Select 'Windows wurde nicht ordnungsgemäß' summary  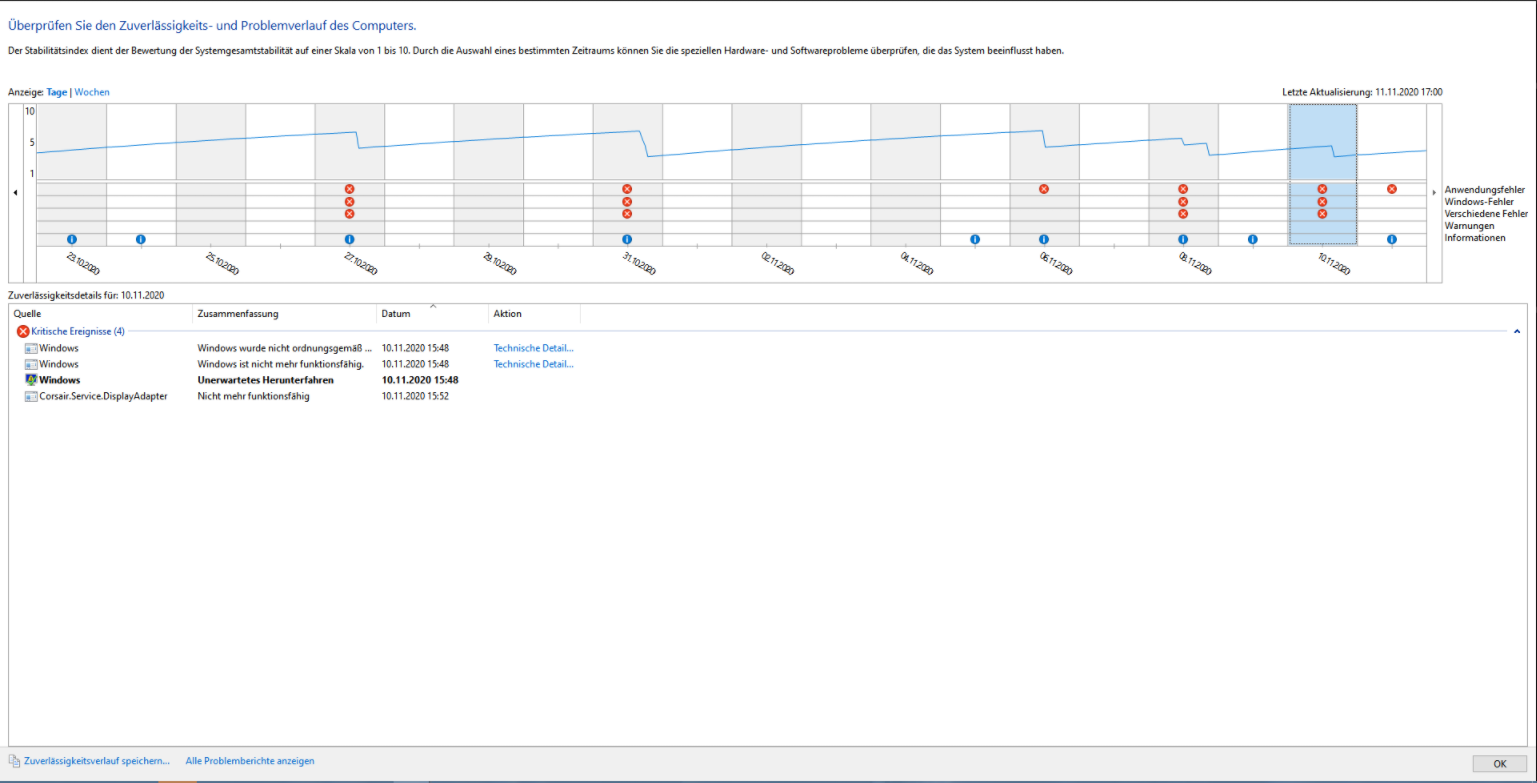click(285, 348)
